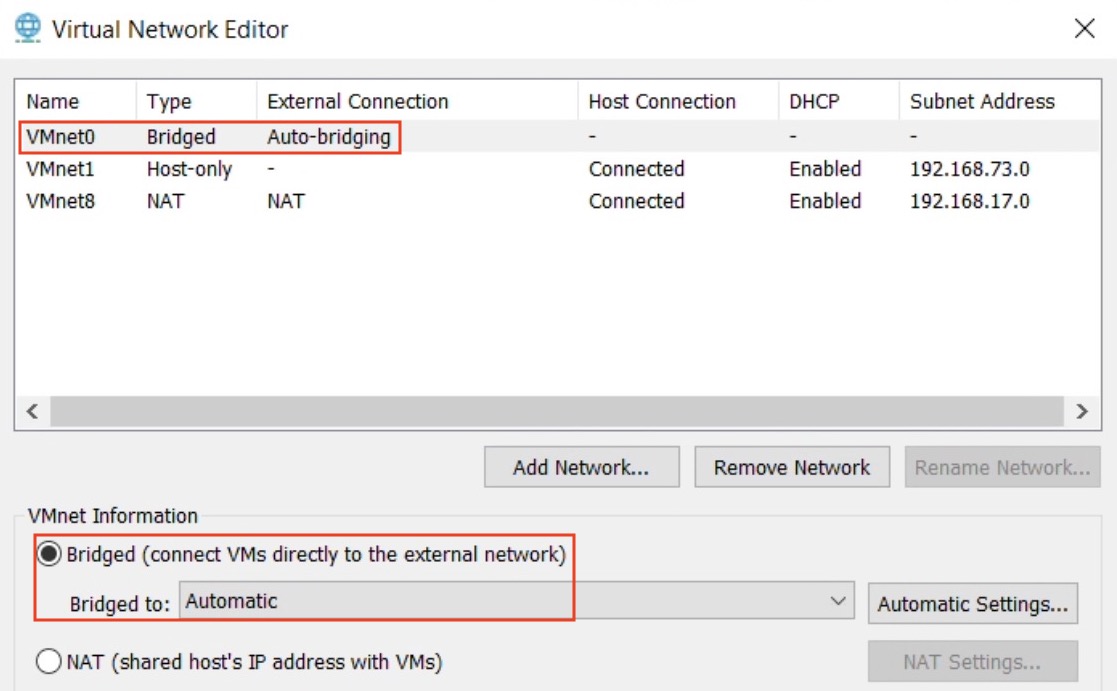Click the Host Connection column header
Screen dimensions: 1117x691
point(661,102)
